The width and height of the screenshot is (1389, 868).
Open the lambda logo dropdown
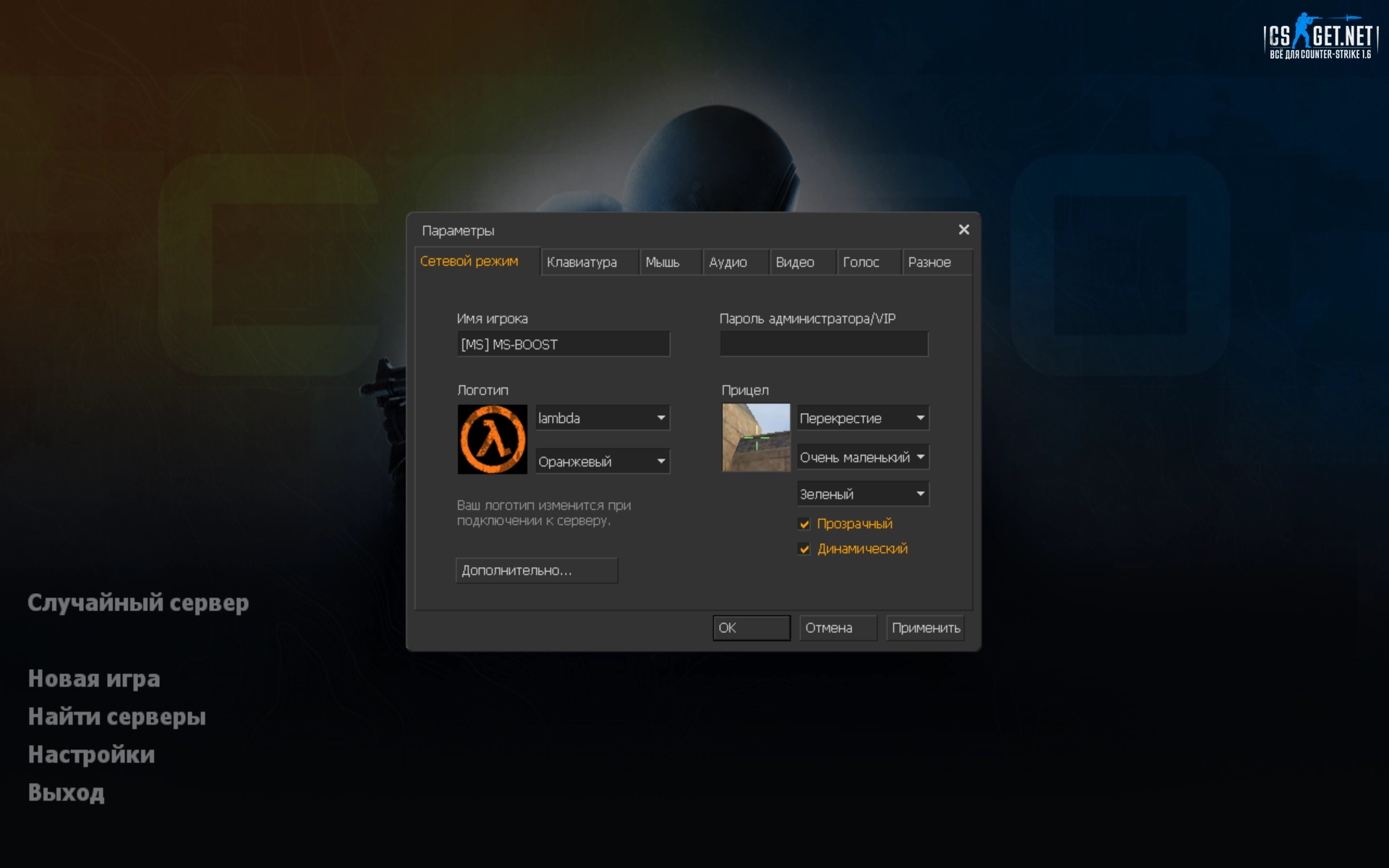[603, 418]
